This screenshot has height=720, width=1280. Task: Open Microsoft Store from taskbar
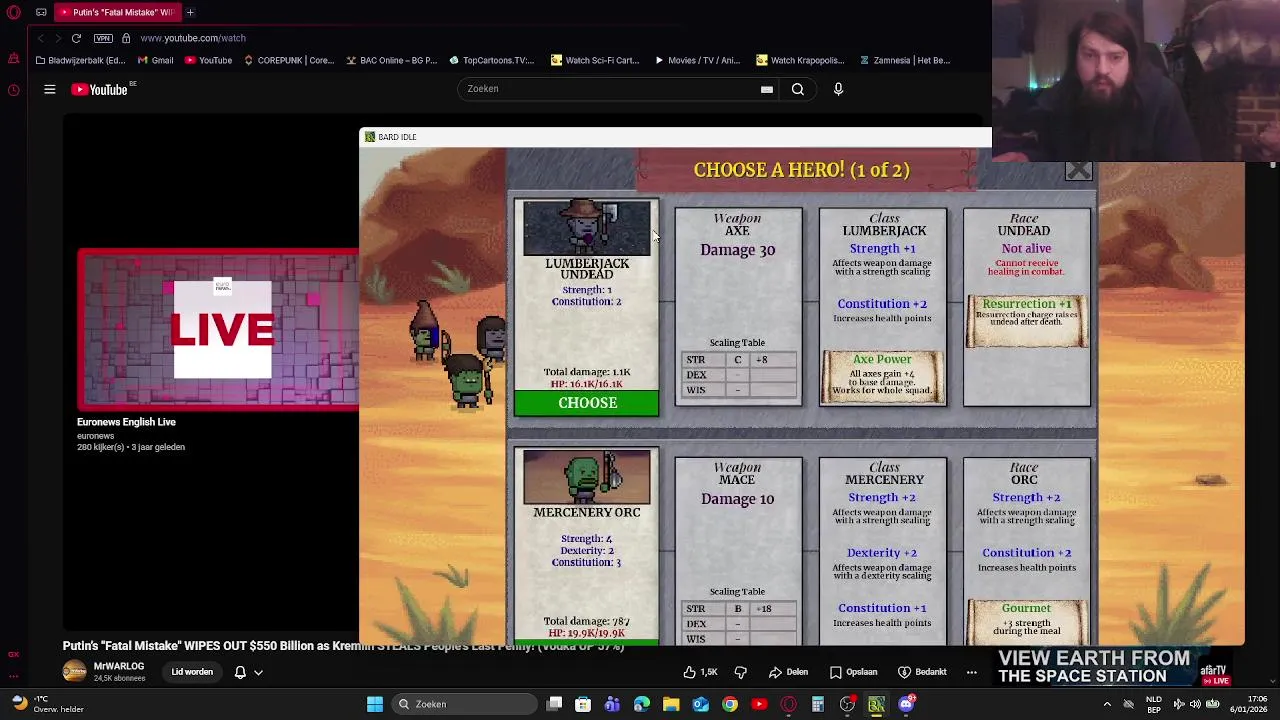click(x=584, y=704)
